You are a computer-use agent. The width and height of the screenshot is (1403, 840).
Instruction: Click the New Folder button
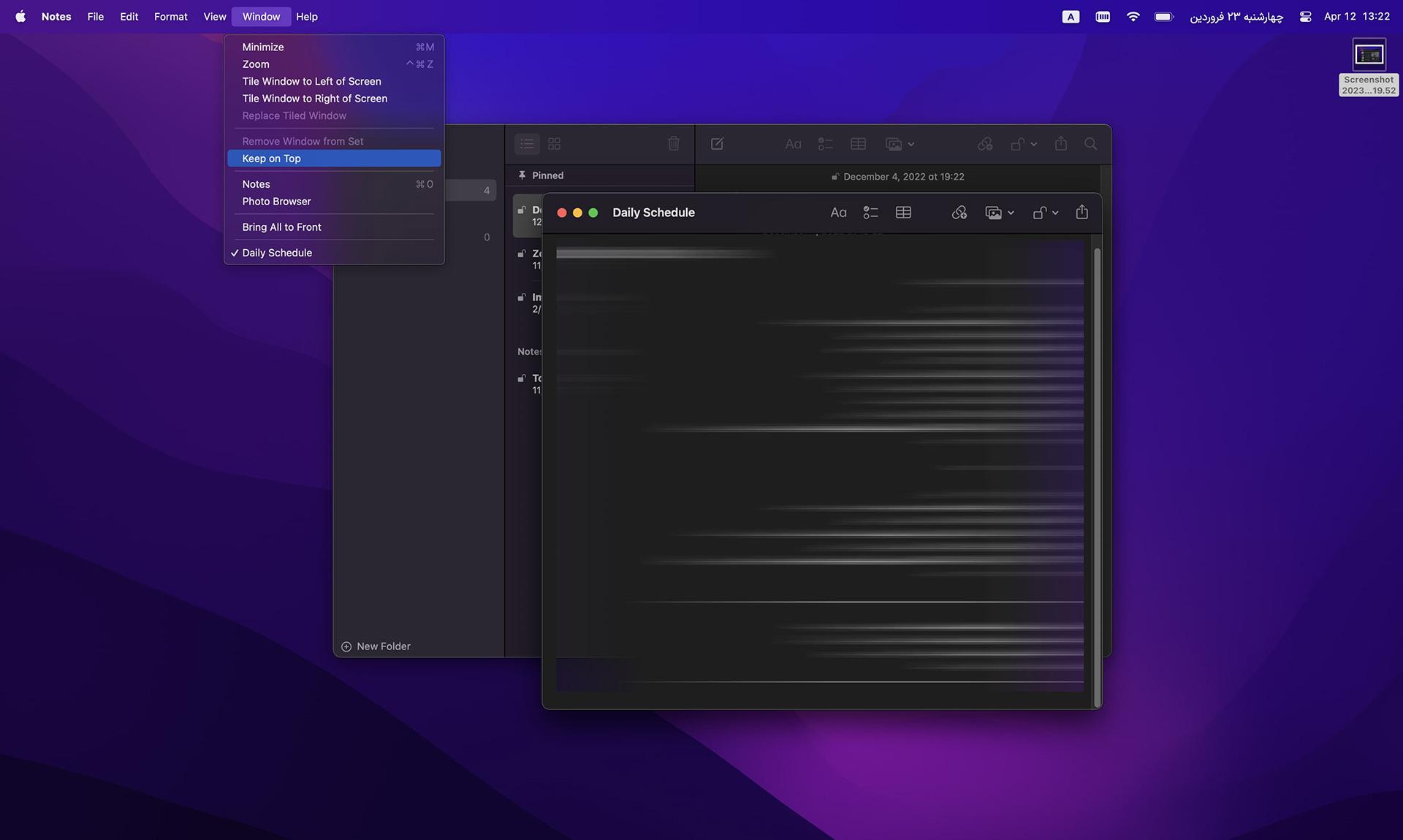tap(376, 646)
